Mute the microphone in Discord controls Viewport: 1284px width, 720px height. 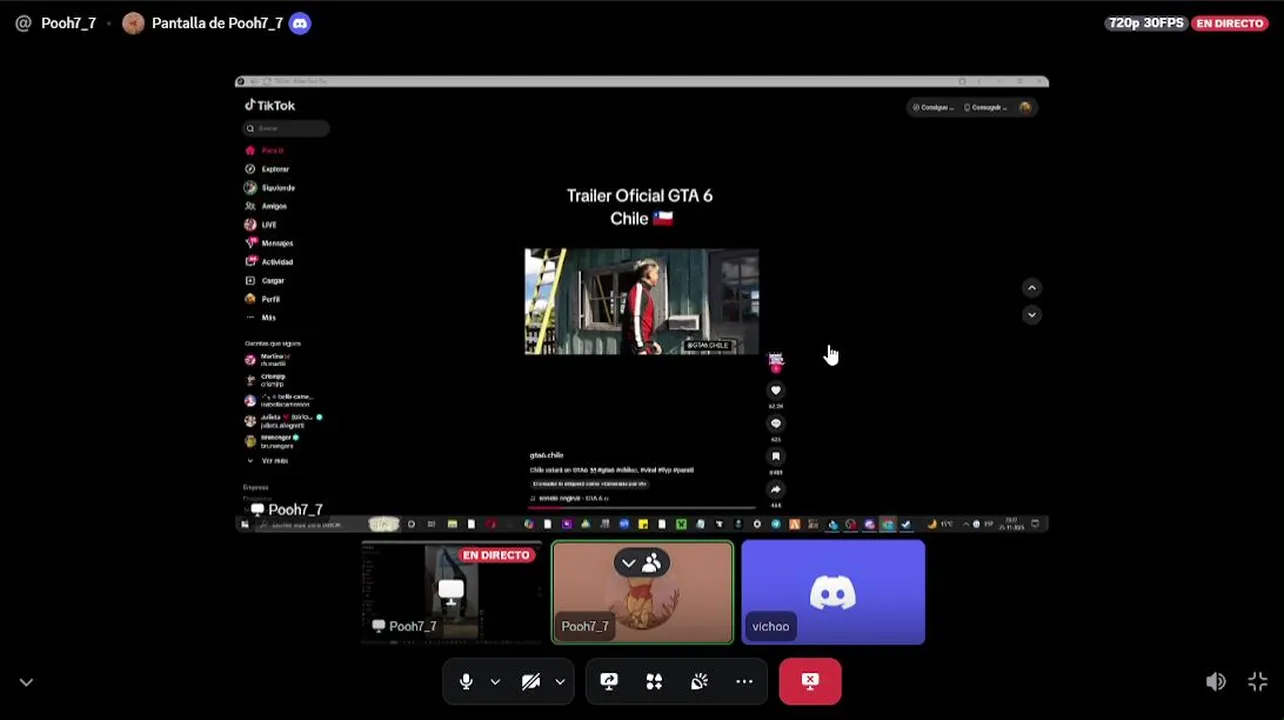466,682
